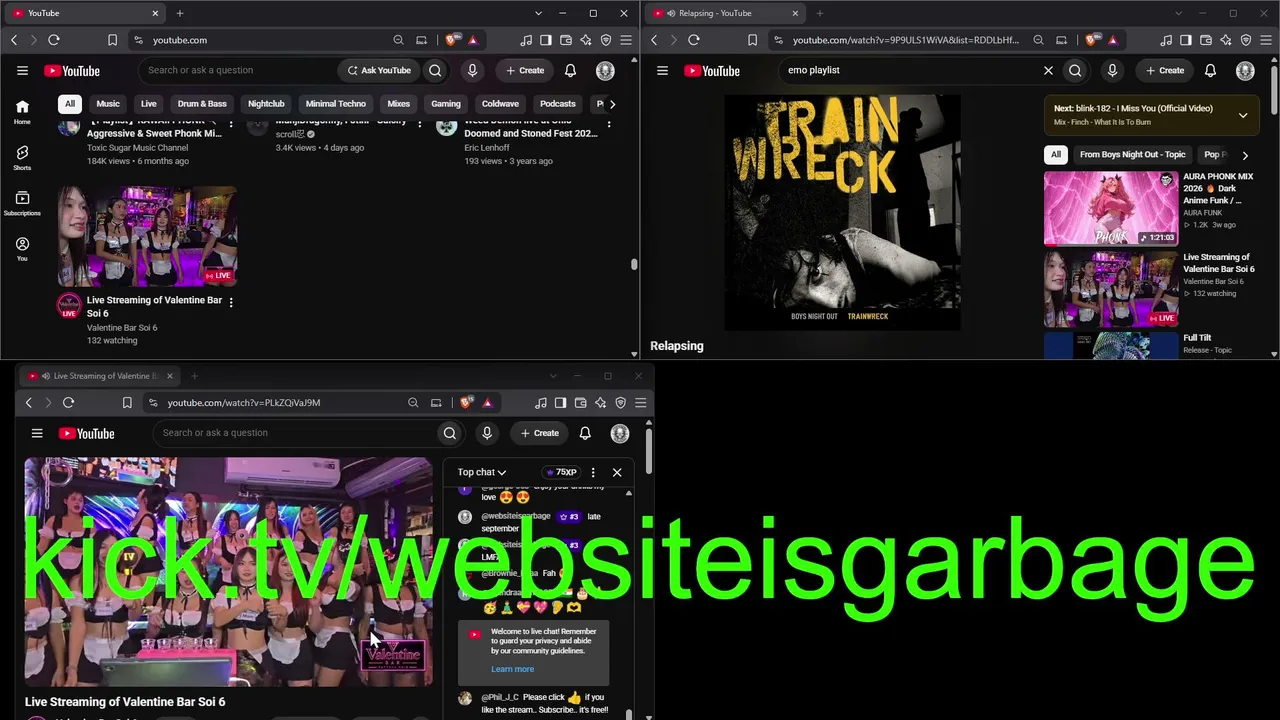The width and height of the screenshot is (1280, 720).
Task: Open the new tab button in the Live Streaming window
Action: coord(194,376)
